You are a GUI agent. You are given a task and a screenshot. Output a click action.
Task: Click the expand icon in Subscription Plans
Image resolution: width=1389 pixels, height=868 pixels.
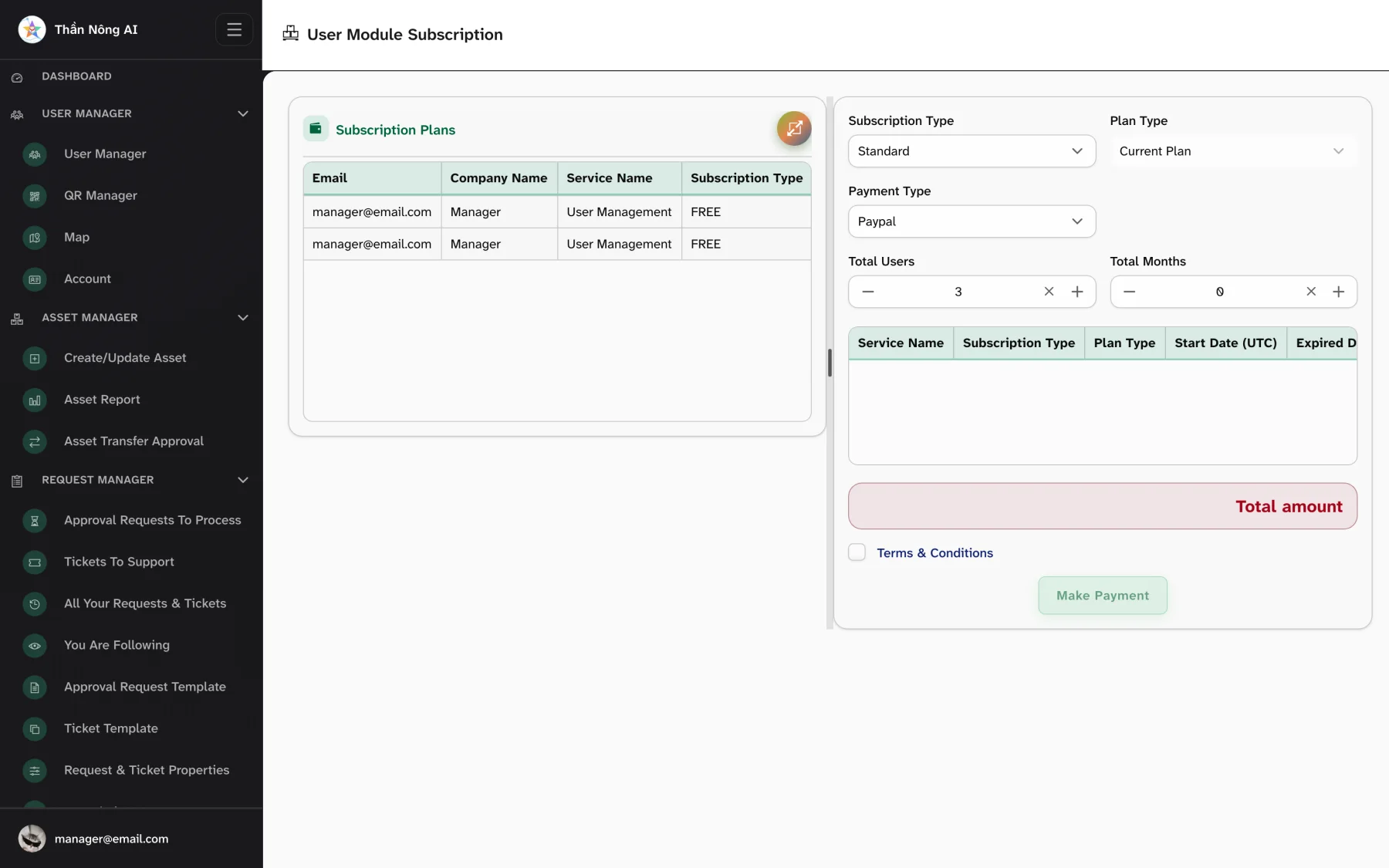coord(794,128)
